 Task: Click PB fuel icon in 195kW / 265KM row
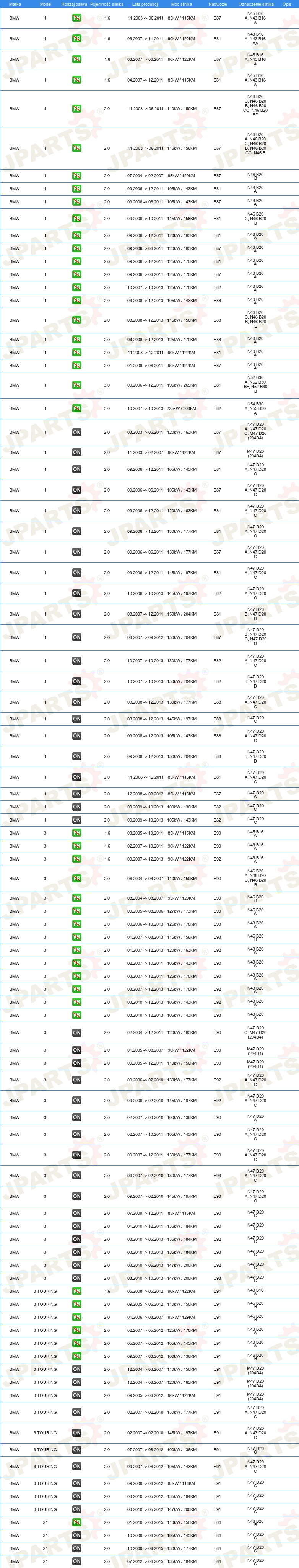tap(76, 385)
